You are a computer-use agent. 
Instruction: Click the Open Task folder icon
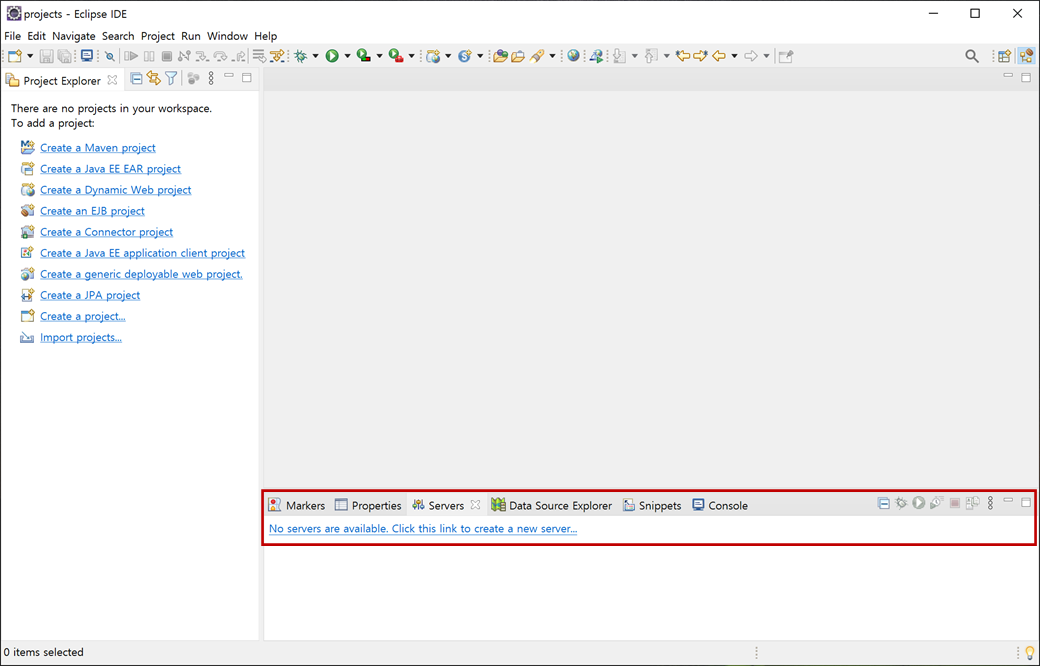click(x=518, y=56)
